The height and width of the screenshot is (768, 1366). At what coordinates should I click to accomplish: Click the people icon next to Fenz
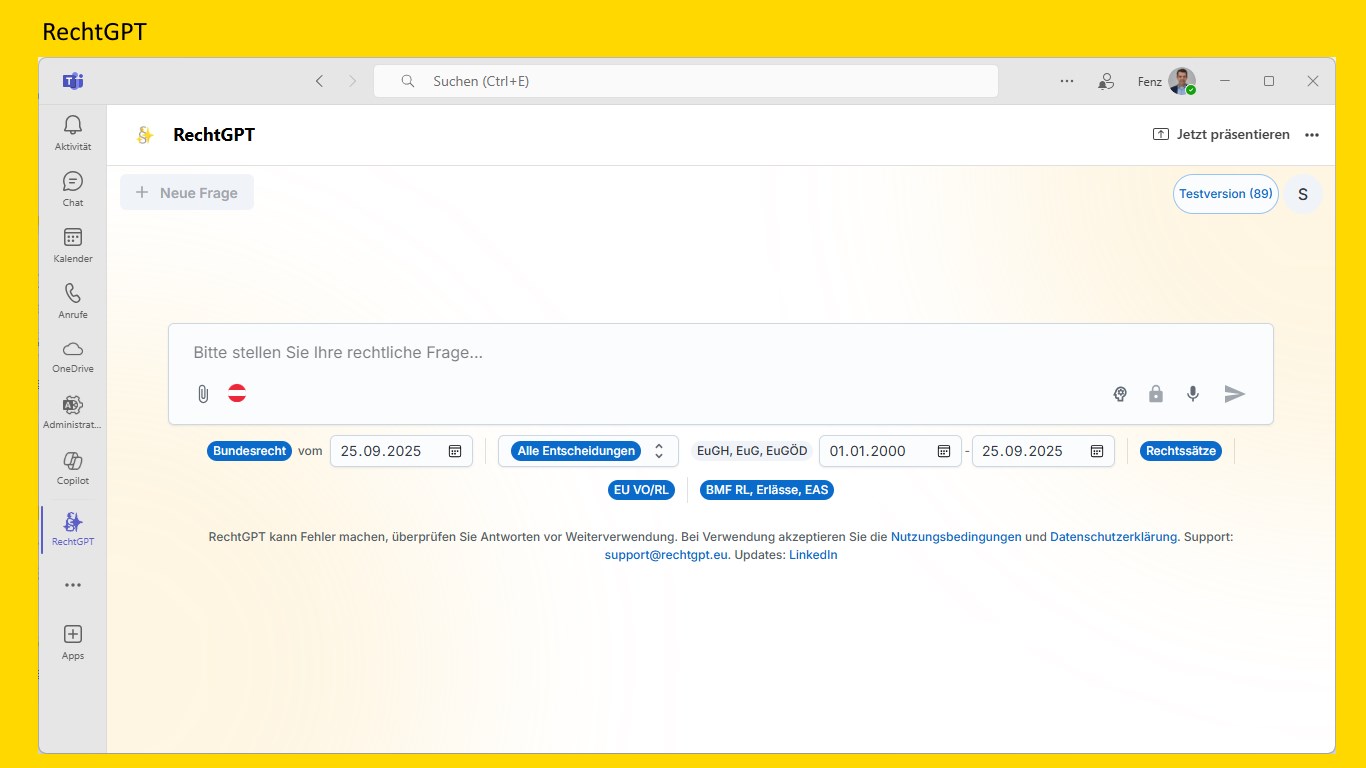tap(1106, 81)
